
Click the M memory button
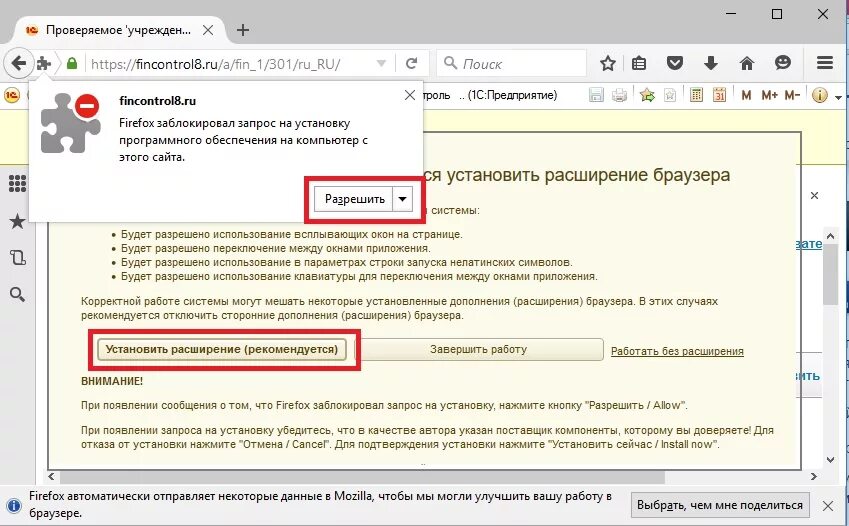746,95
